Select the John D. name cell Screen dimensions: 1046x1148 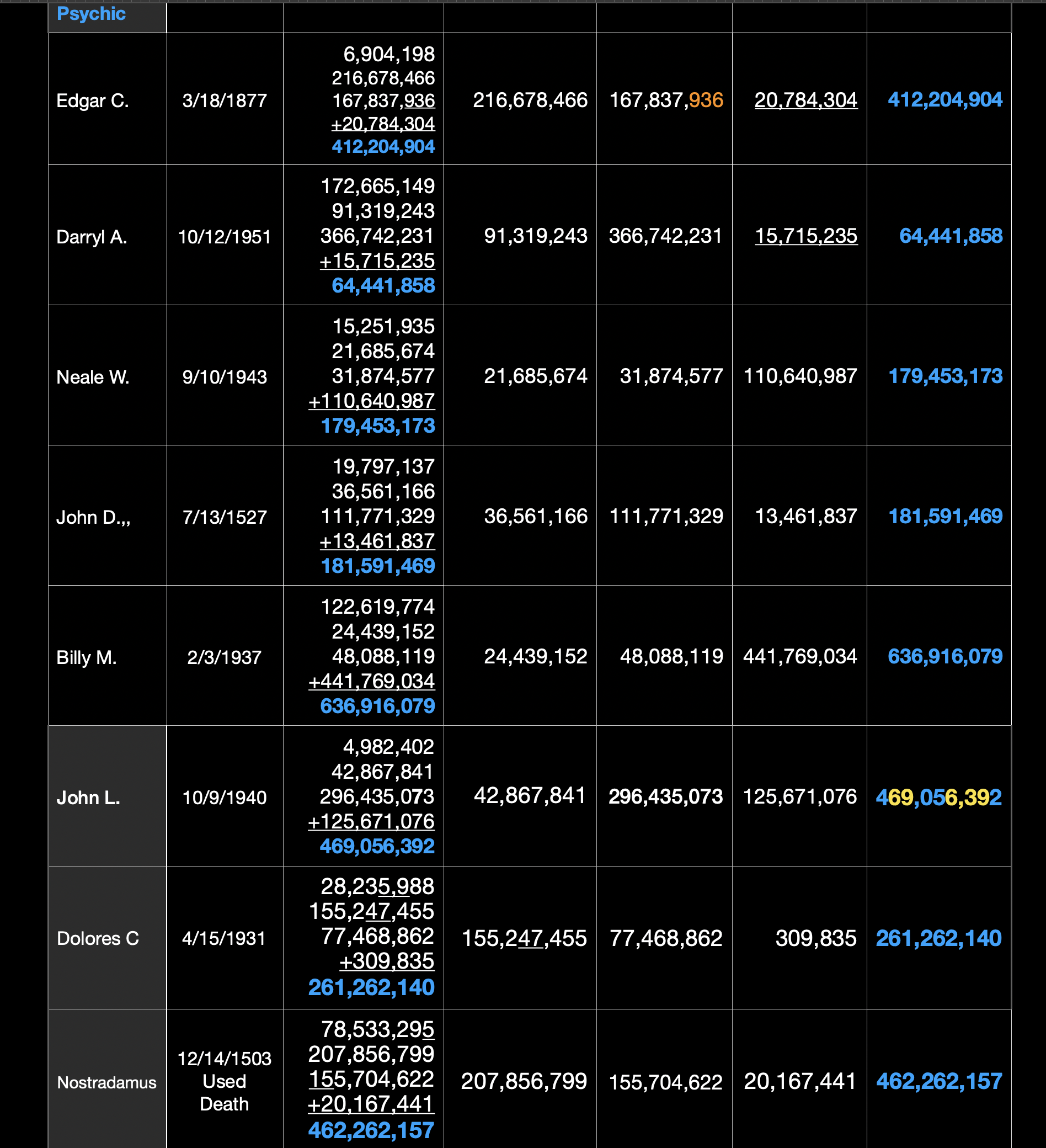[x=93, y=517]
